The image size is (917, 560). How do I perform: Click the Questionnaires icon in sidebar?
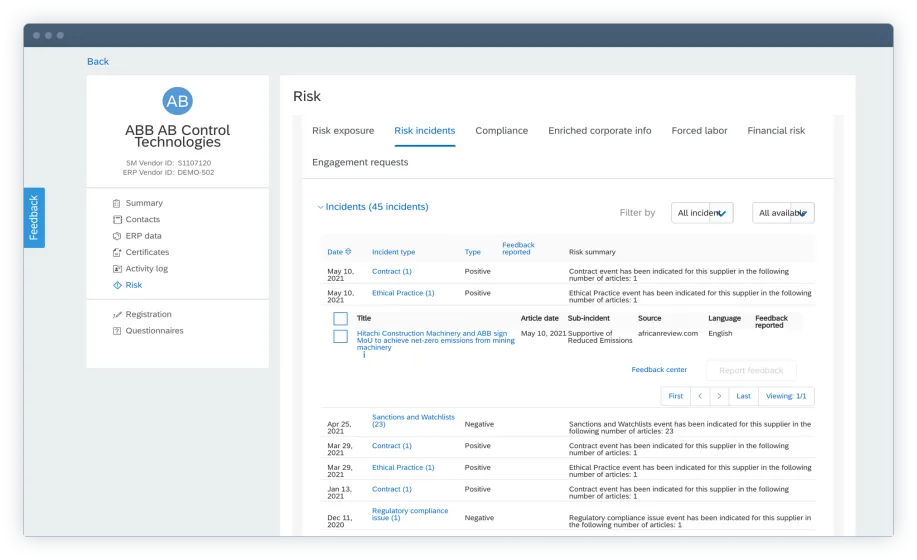pyautogui.click(x=117, y=331)
